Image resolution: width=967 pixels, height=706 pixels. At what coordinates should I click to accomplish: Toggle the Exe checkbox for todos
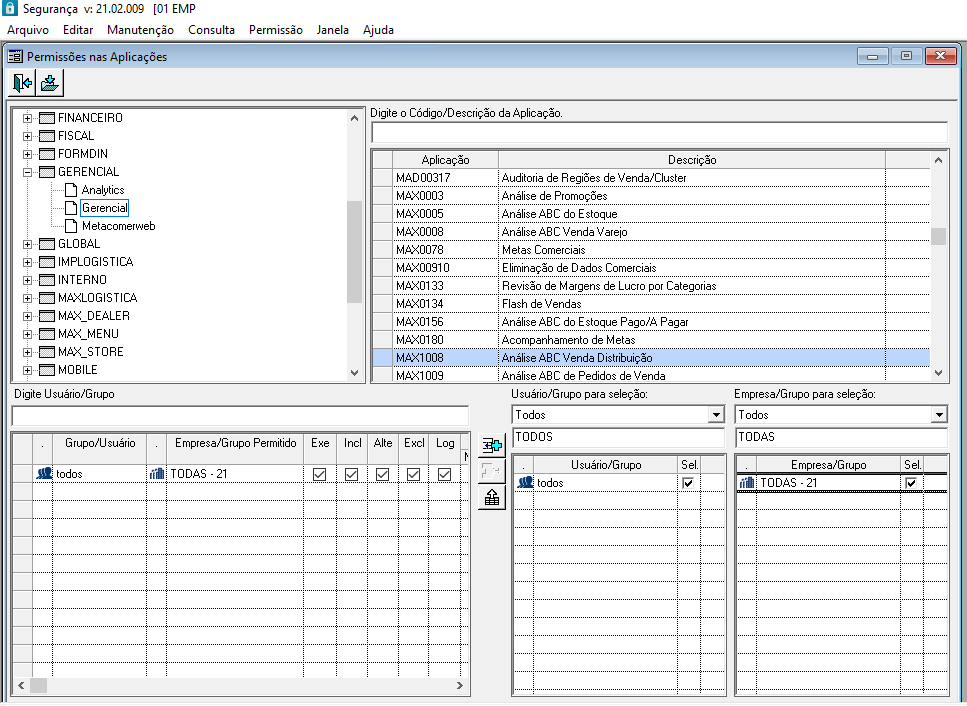(x=319, y=474)
